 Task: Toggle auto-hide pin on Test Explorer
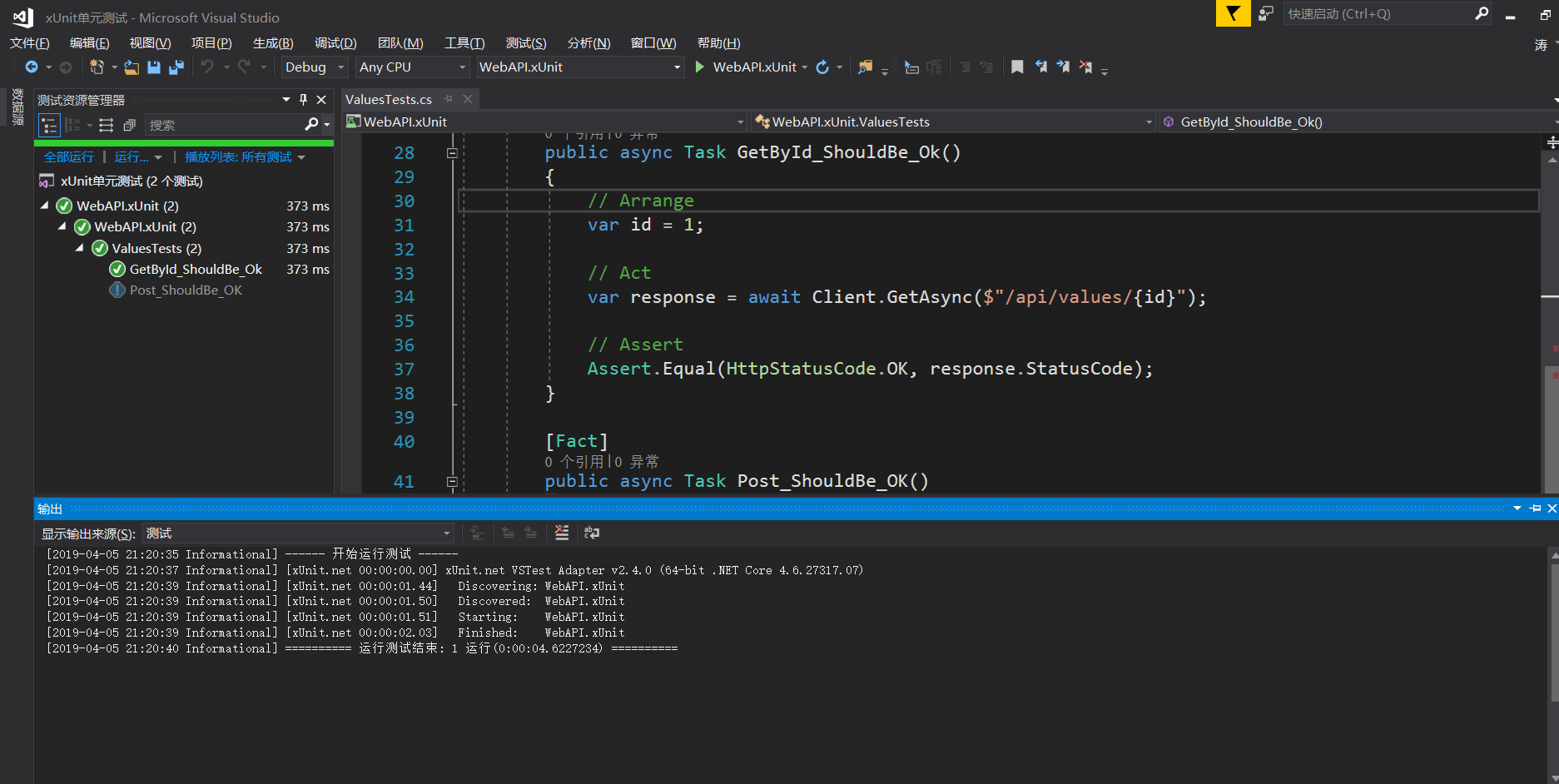(x=303, y=100)
